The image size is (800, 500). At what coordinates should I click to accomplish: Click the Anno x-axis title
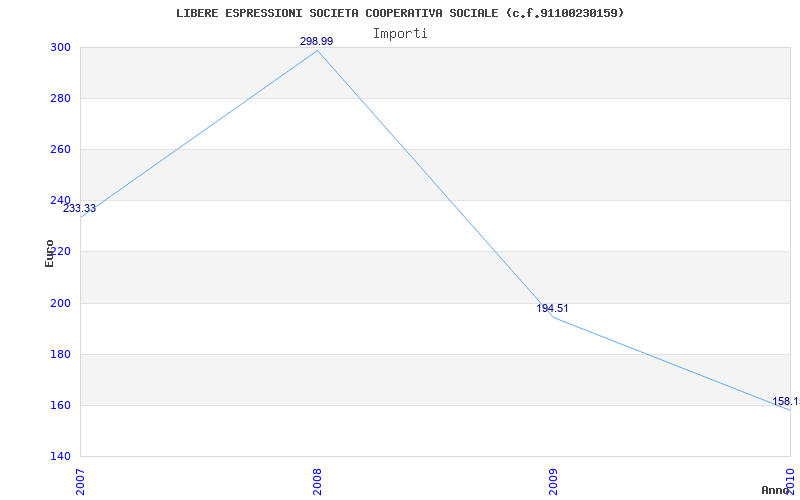coord(776,490)
